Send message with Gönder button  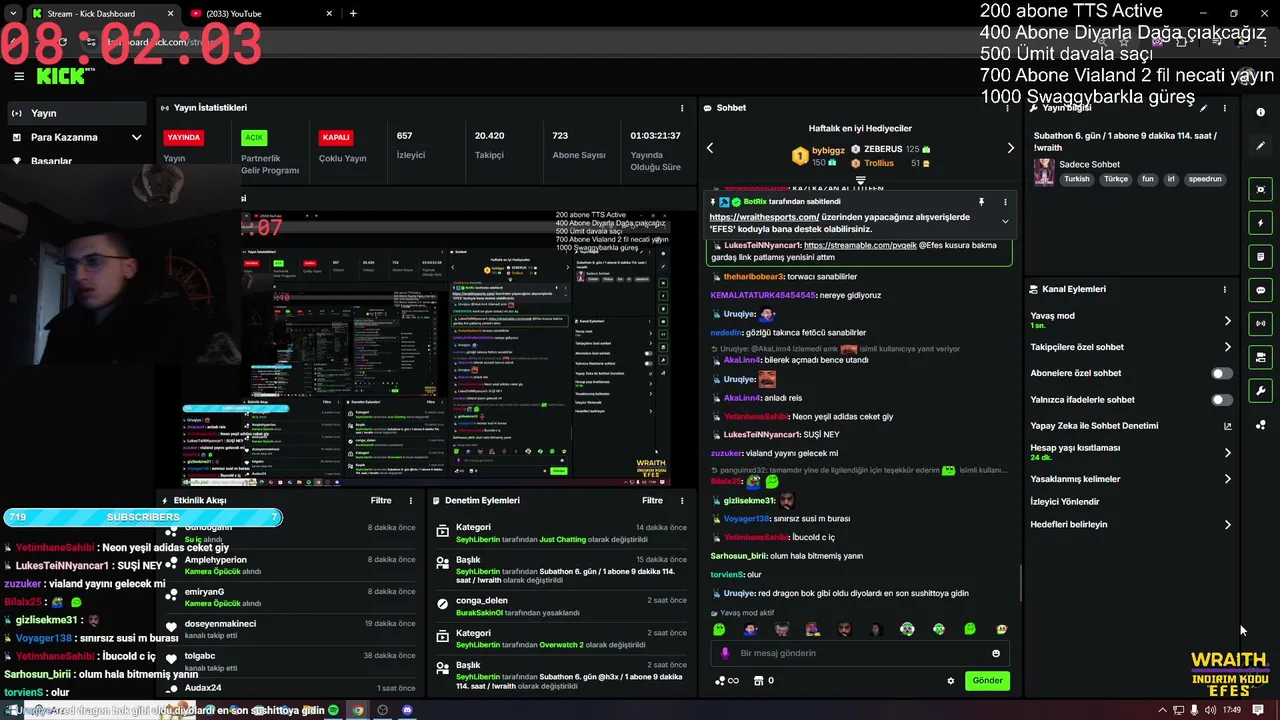click(x=987, y=681)
